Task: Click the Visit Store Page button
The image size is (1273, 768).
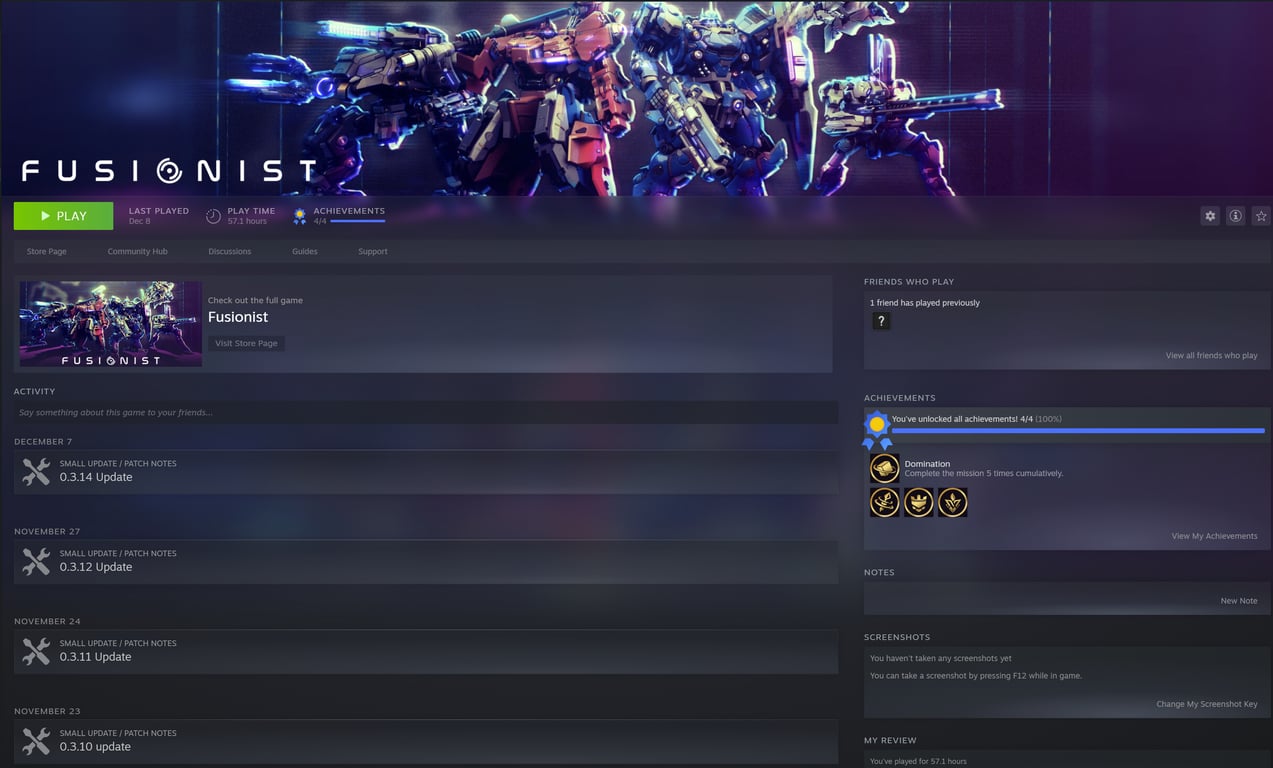Action: click(245, 342)
